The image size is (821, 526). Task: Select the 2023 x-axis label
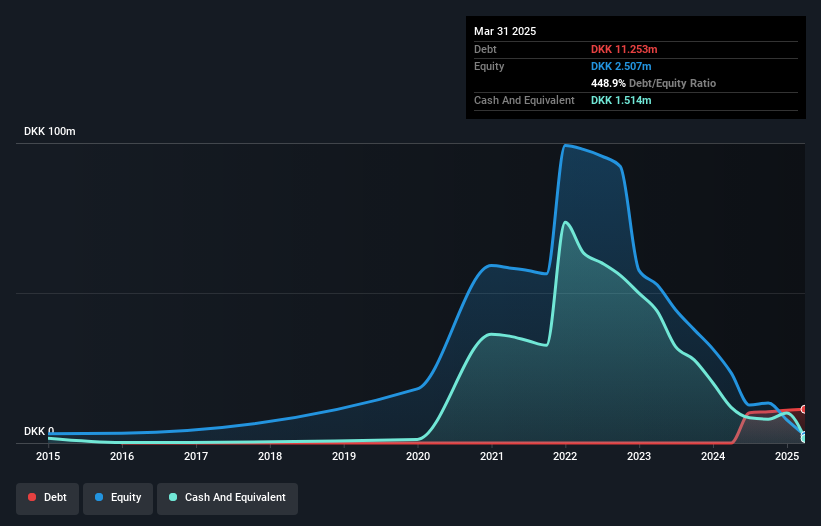(639, 456)
